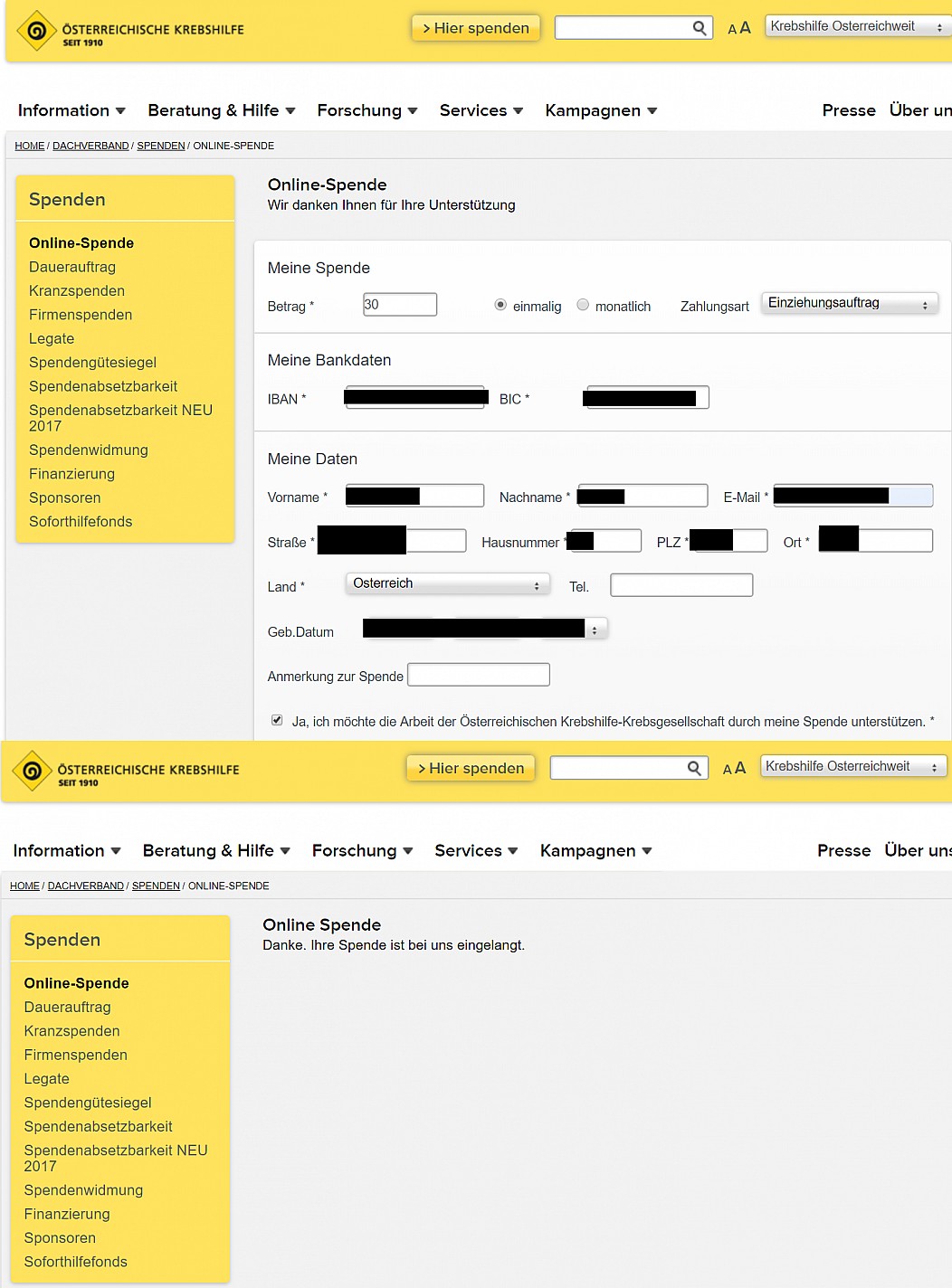Click Hier spenden button in upper header
The height and width of the screenshot is (1288, 952).
click(476, 28)
